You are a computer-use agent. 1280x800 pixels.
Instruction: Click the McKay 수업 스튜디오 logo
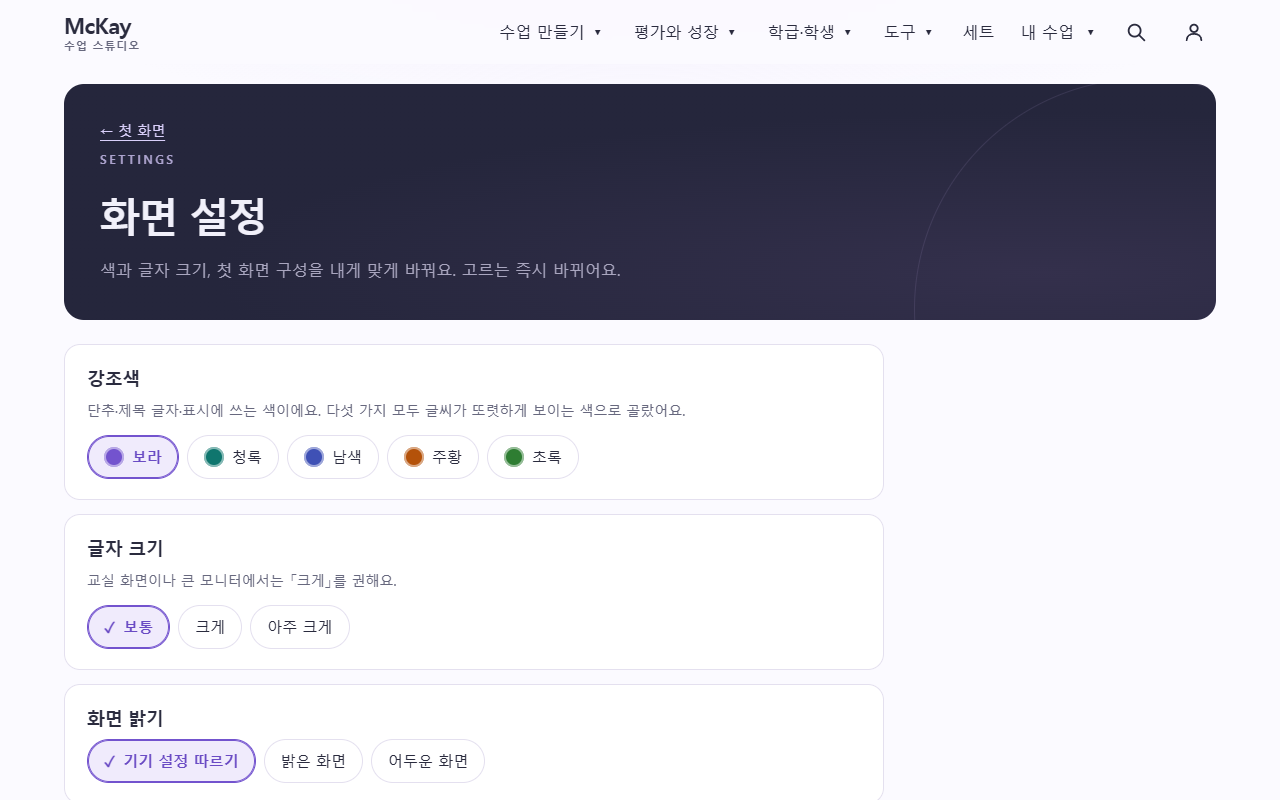[102, 33]
